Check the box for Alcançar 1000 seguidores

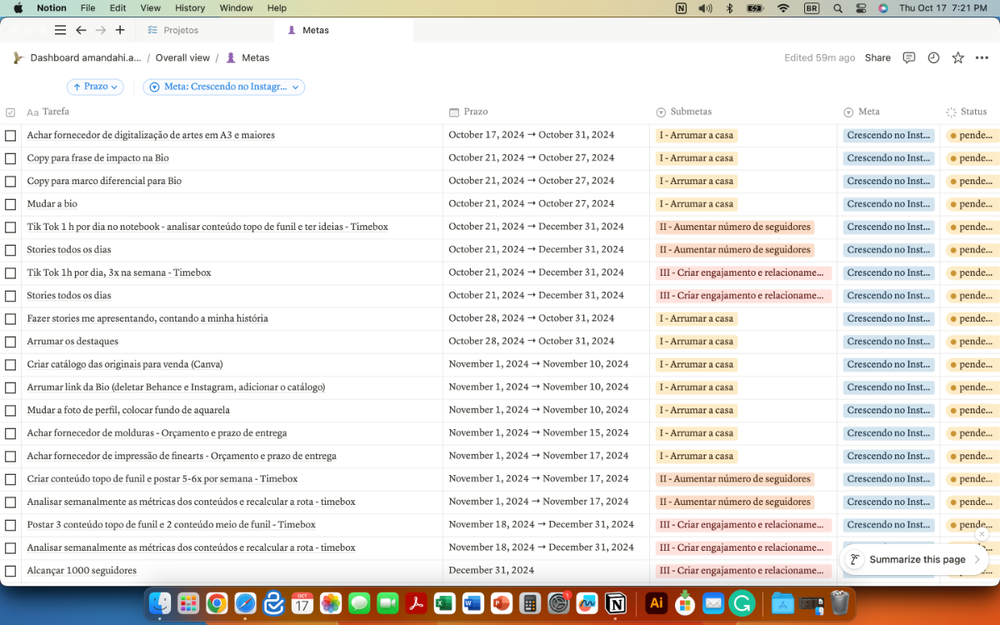[x=10, y=571]
